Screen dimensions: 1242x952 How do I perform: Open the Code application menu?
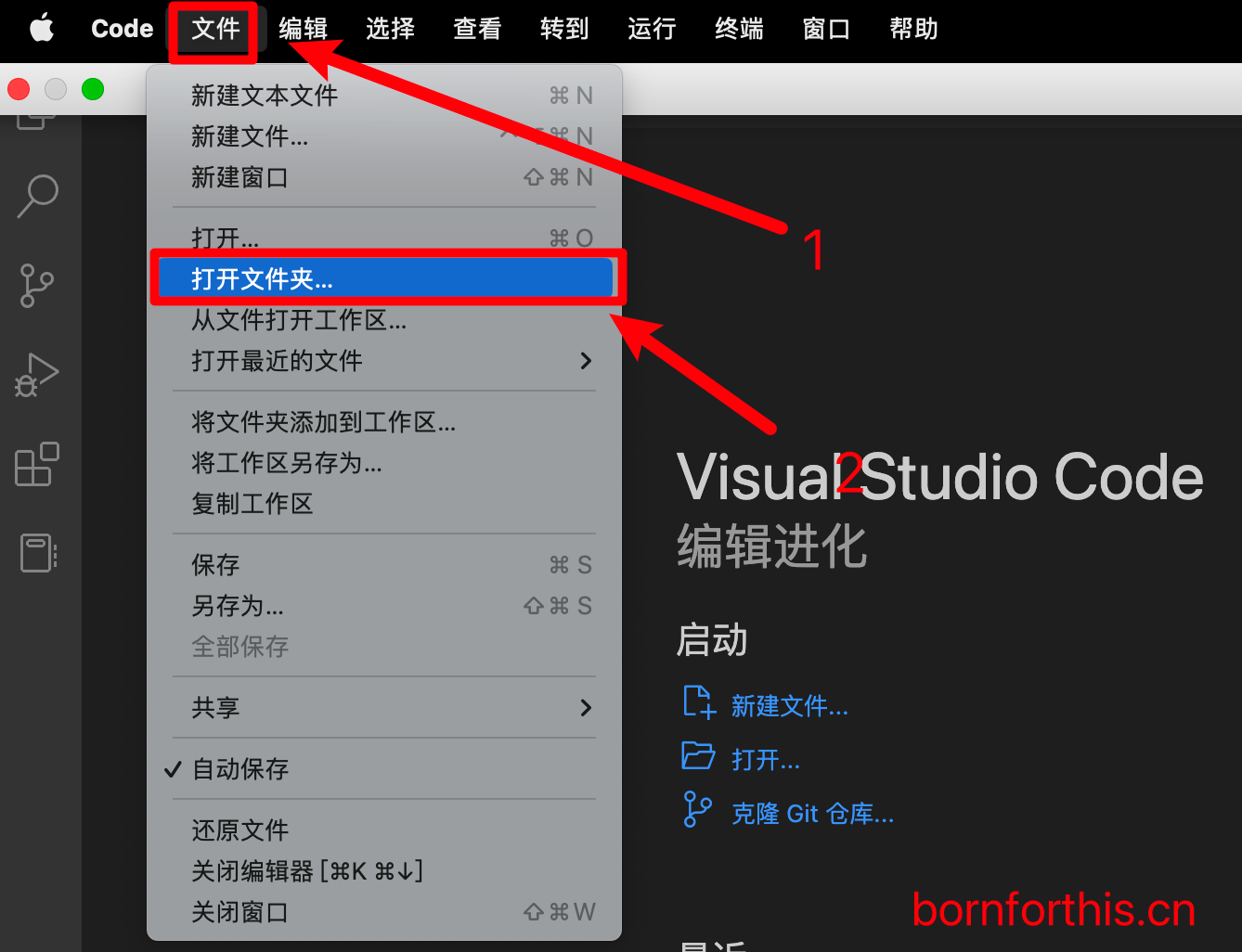[122, 29]
